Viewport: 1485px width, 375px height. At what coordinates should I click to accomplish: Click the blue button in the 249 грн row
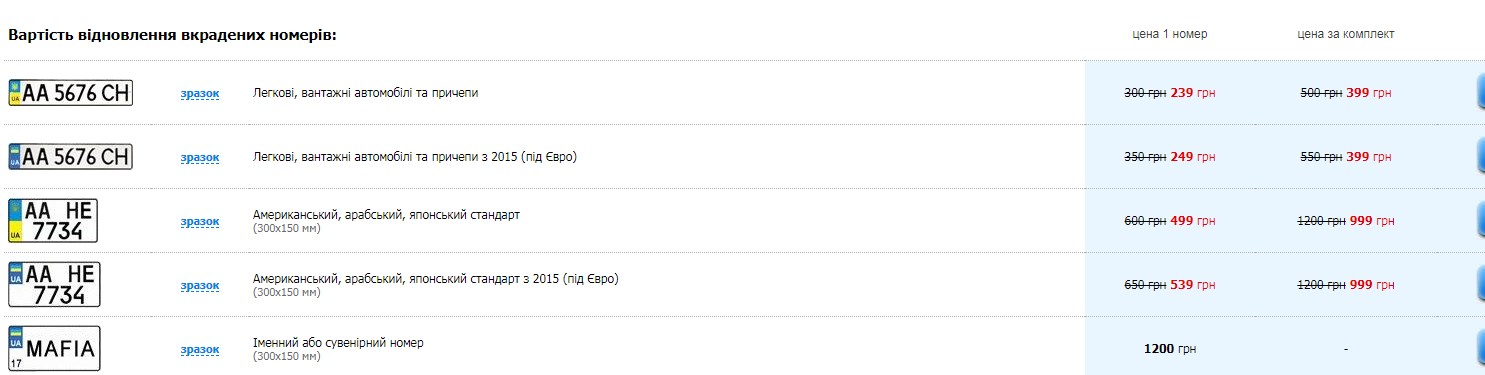[x=1480, y=157]
